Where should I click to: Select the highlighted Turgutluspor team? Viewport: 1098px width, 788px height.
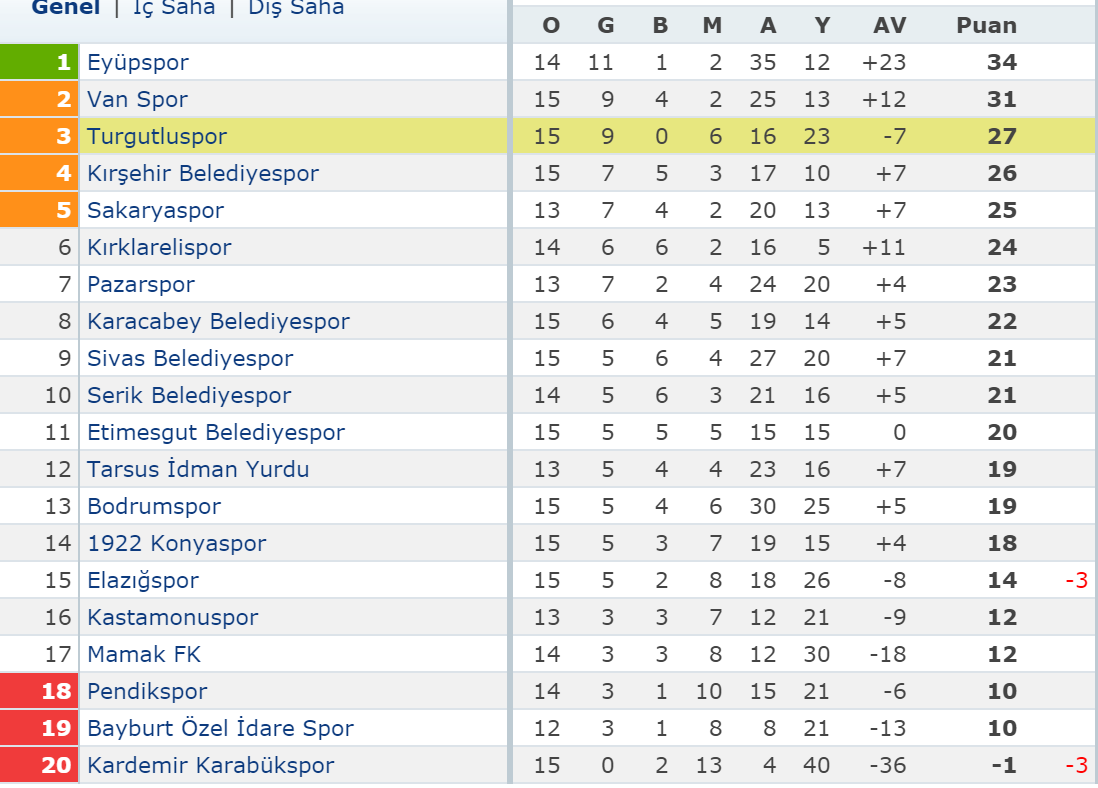point(157,137)
